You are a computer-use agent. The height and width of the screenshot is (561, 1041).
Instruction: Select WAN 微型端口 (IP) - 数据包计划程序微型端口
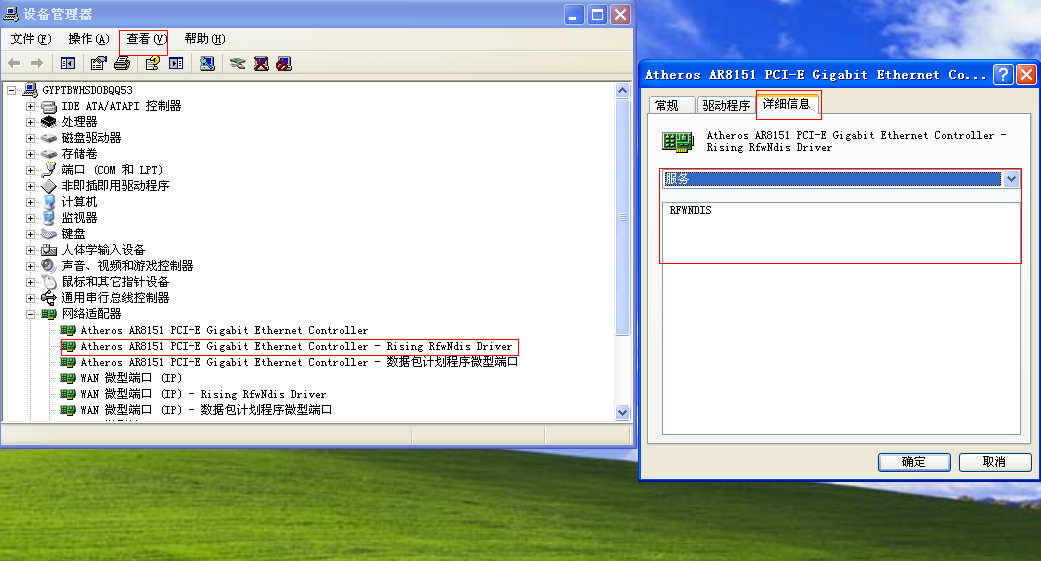(206, 410)
